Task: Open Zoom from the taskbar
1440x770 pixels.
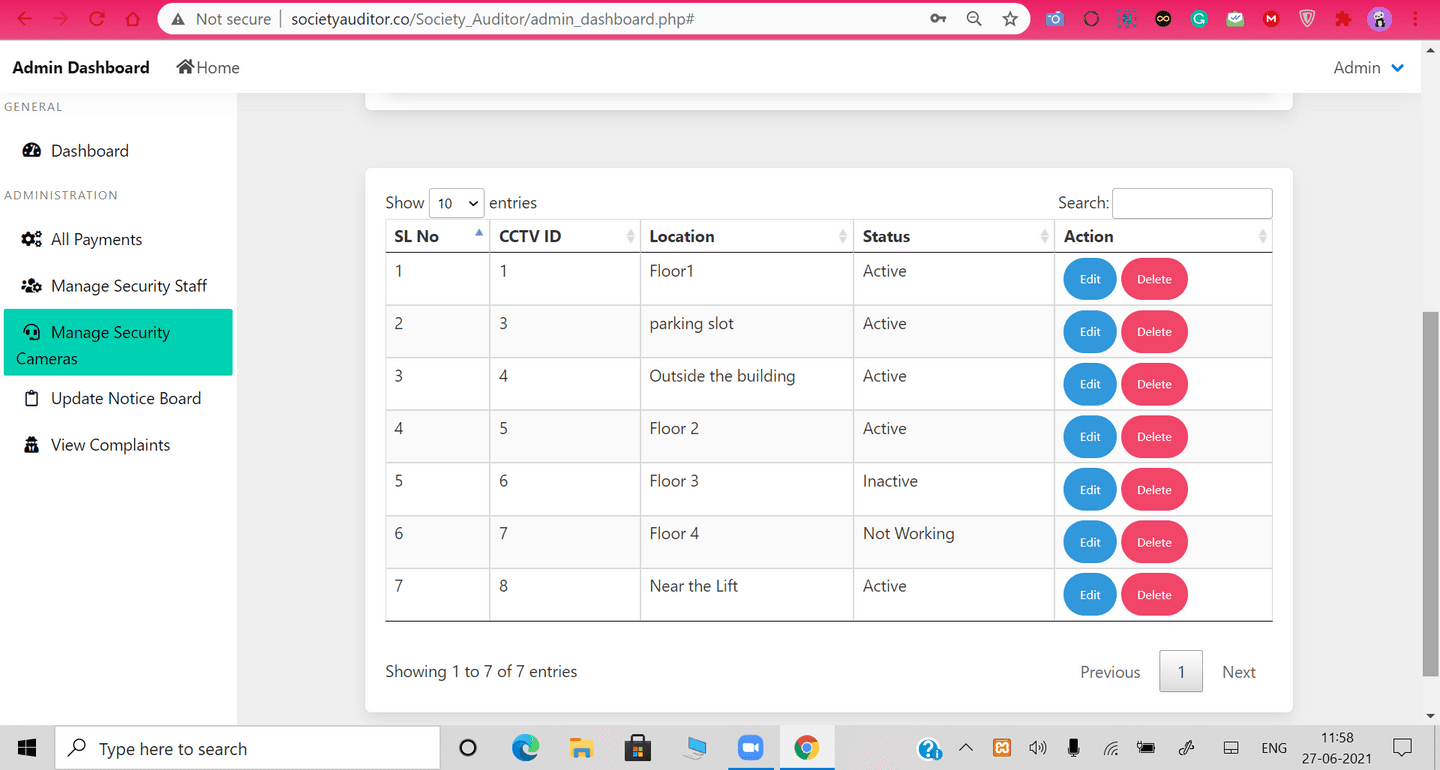Action: click(x=750, y=748)
